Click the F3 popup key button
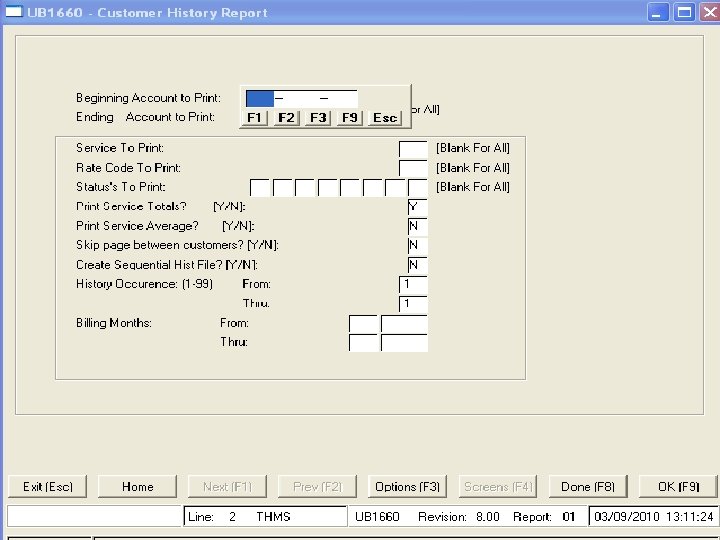Image resolution: width=720 pixels, height=540 pixels. [x=318, y=118]
